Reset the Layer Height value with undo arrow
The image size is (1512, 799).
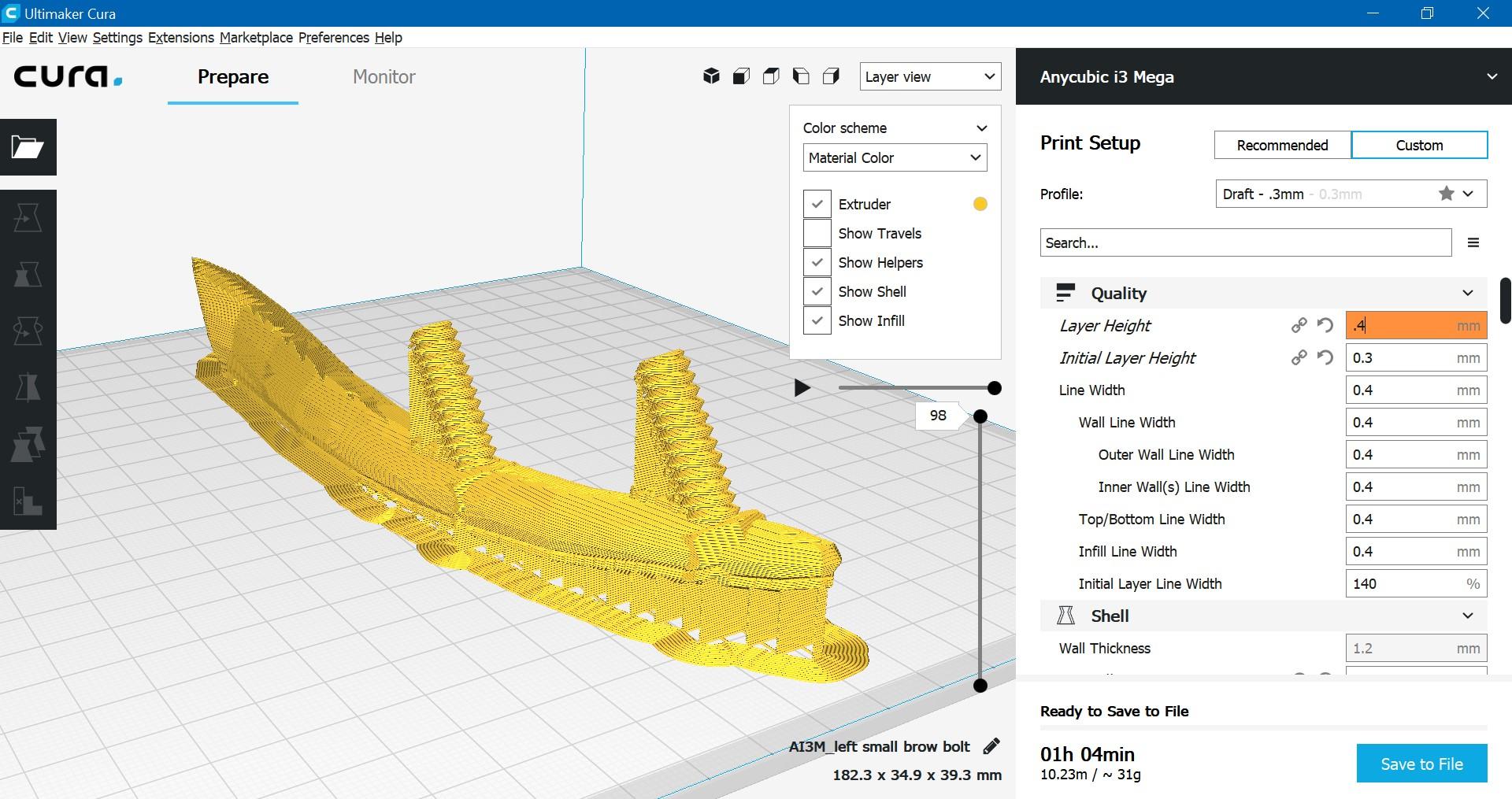click(1325, 325)
